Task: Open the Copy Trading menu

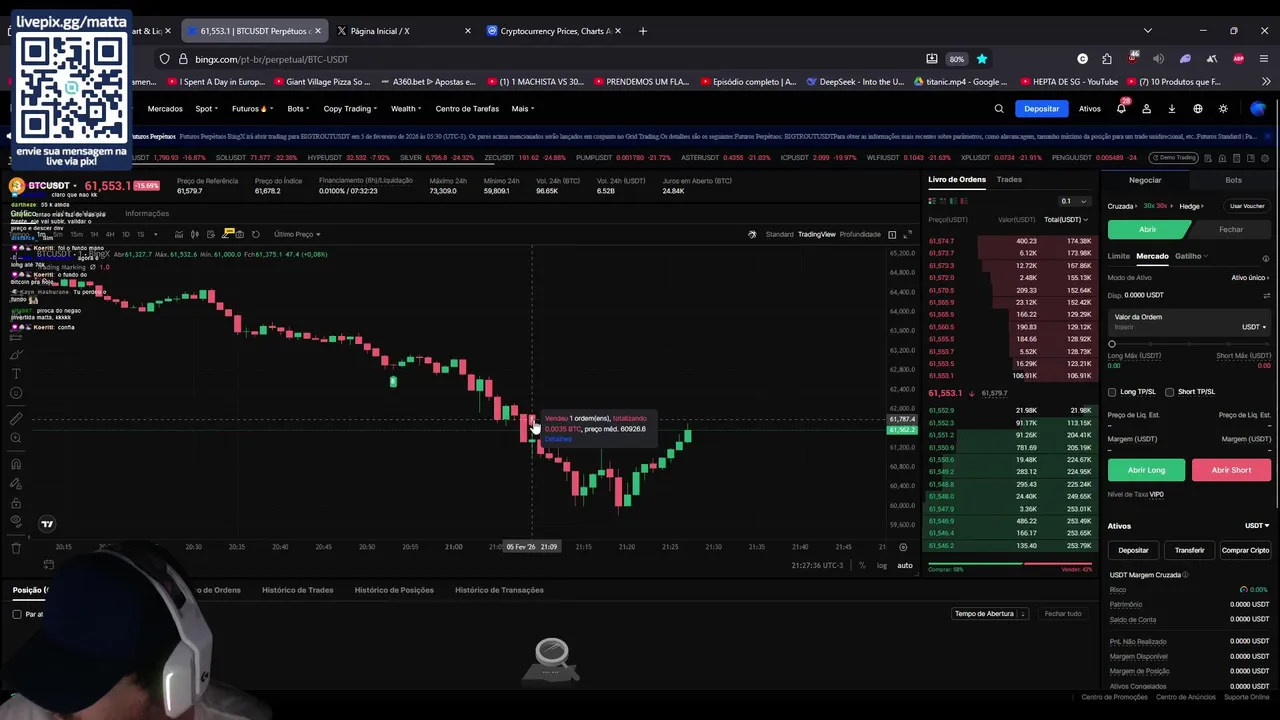Action: [x=350, y=108]
